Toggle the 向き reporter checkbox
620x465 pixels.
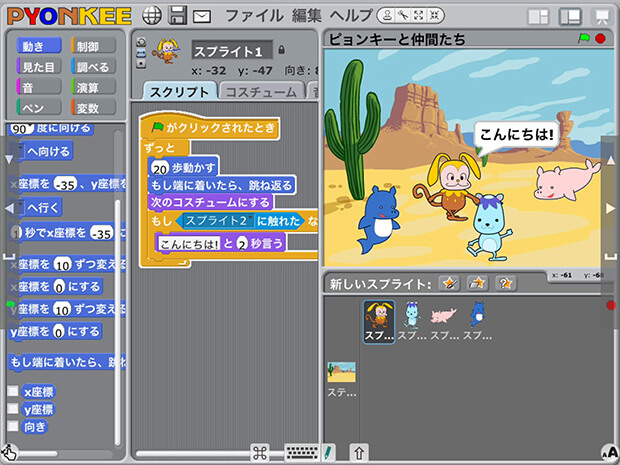(x=13, y=426)
